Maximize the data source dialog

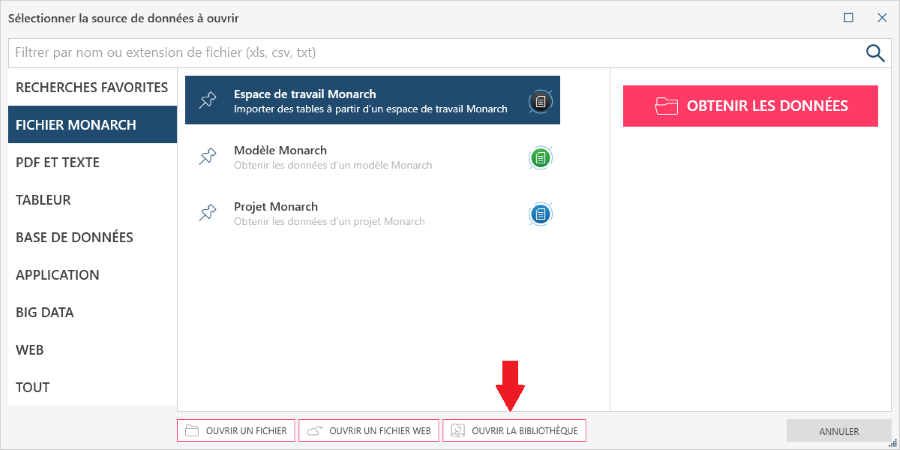(848, 18)
